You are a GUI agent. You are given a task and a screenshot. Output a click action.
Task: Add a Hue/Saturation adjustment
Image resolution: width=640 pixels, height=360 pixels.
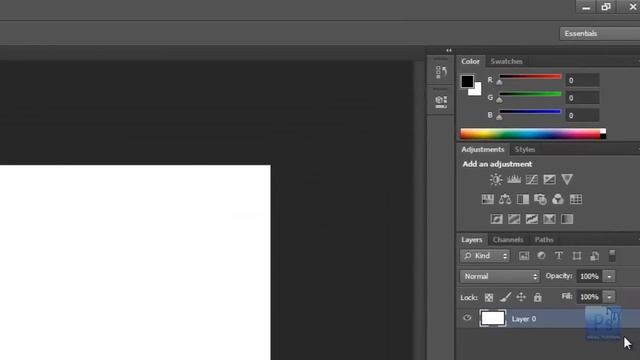click(x=487, y=199)
